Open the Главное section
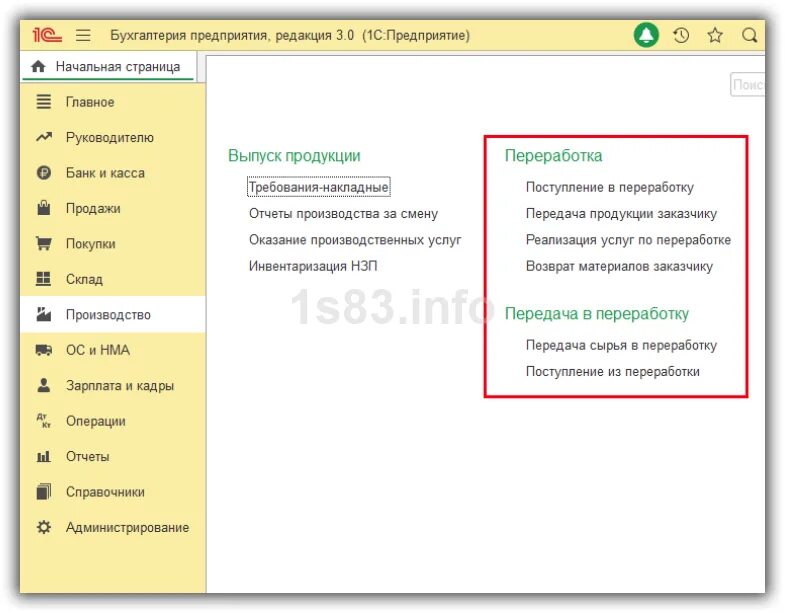This screenshot has width=785, height=613. pos(113,102)
